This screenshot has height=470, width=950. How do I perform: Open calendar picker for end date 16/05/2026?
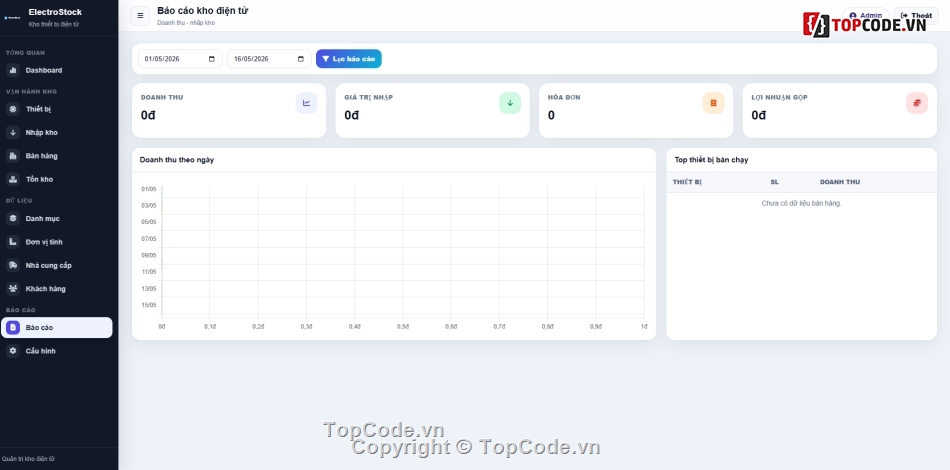301,59
